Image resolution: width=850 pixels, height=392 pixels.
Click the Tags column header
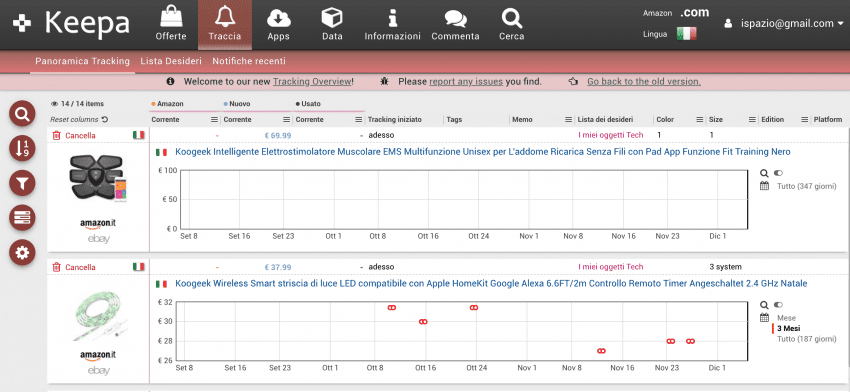coord(454,120)
